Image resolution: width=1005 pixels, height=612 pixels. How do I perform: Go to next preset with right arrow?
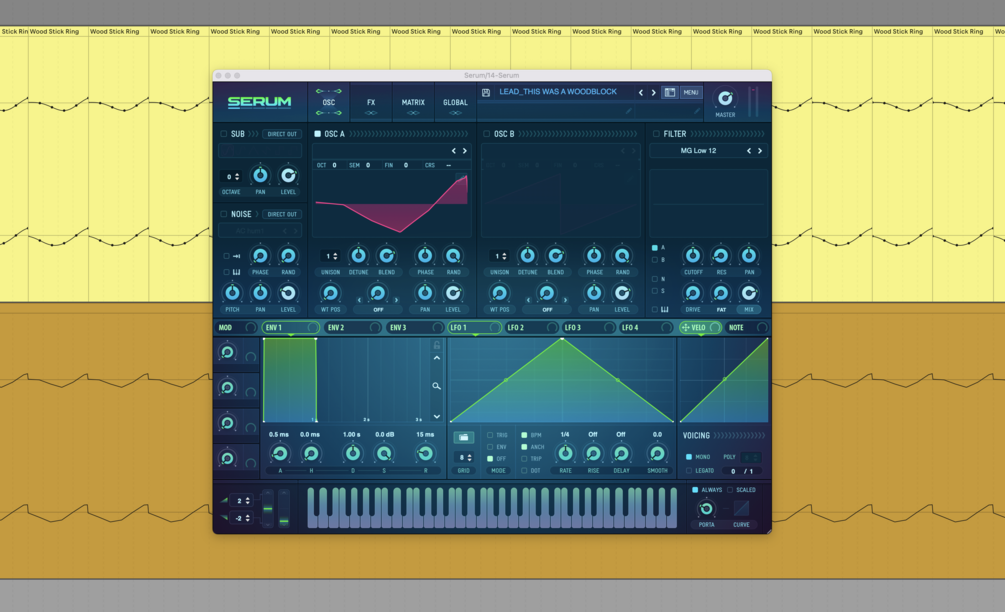click(x=654, y=92)
